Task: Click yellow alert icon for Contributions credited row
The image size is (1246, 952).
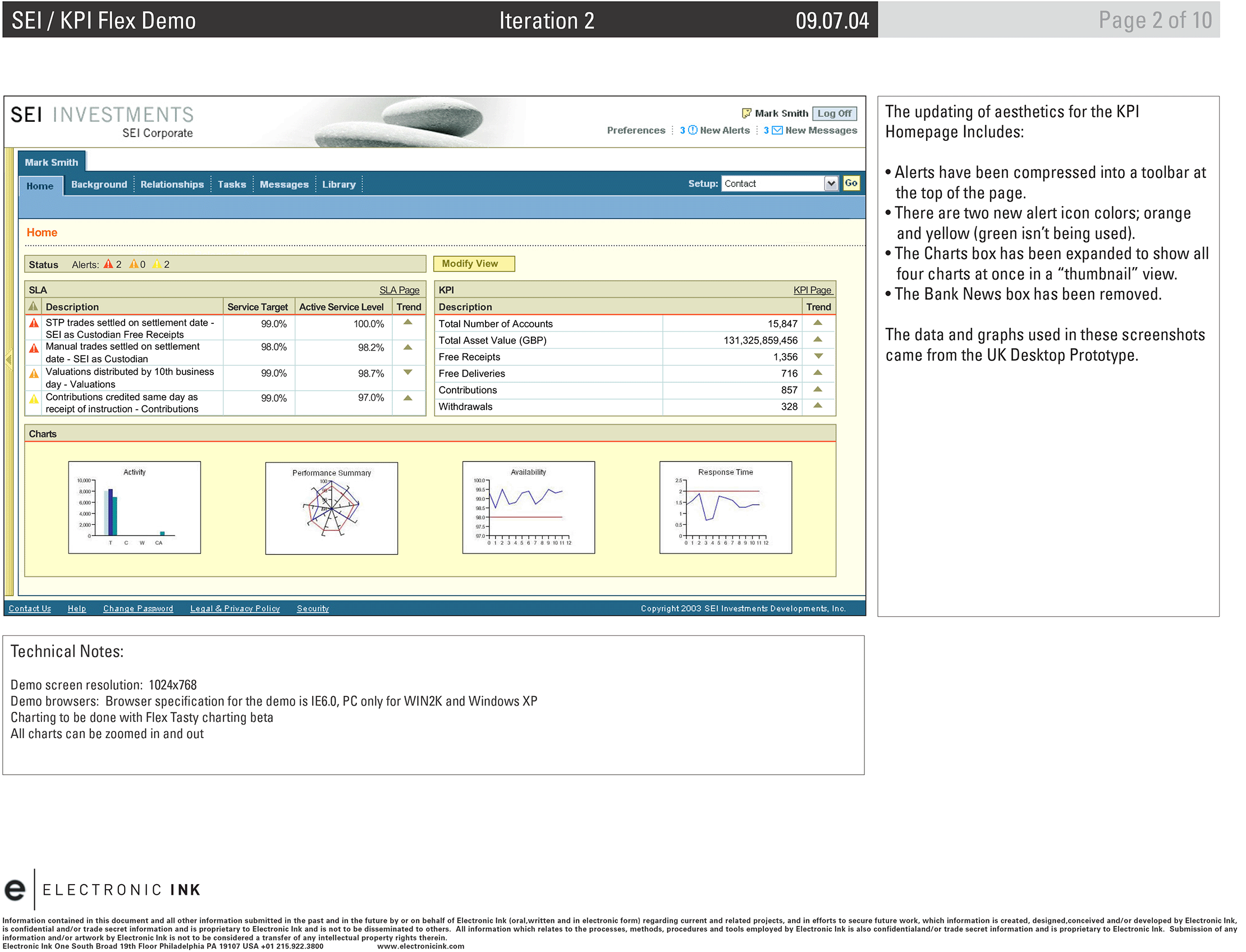Action: point(34,399)
